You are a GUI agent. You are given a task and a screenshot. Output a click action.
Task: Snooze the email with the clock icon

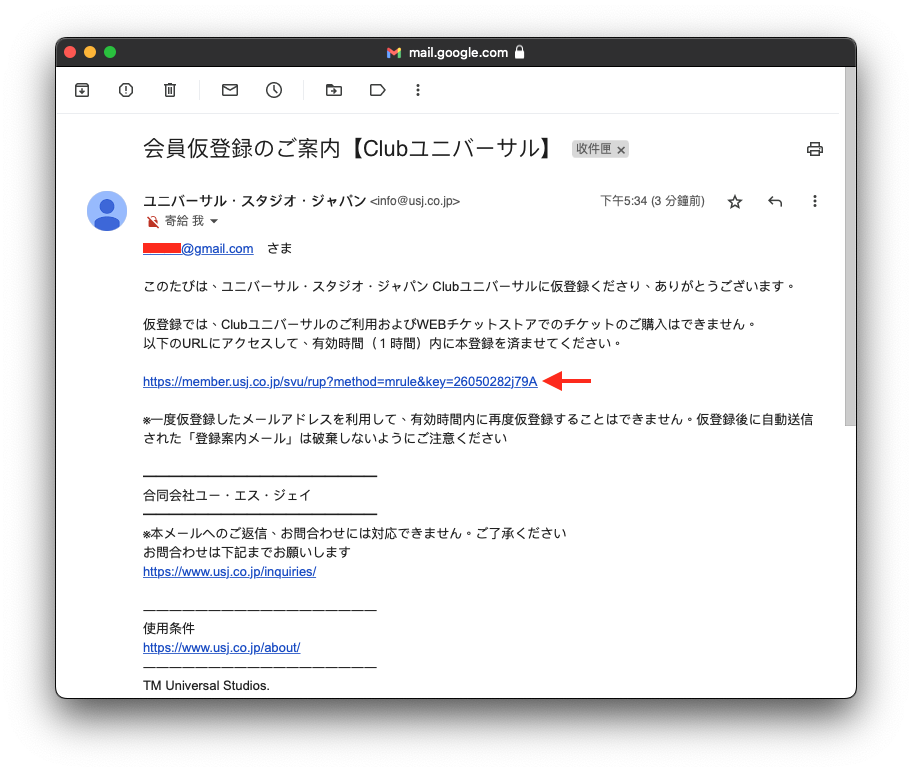(274, 90)
